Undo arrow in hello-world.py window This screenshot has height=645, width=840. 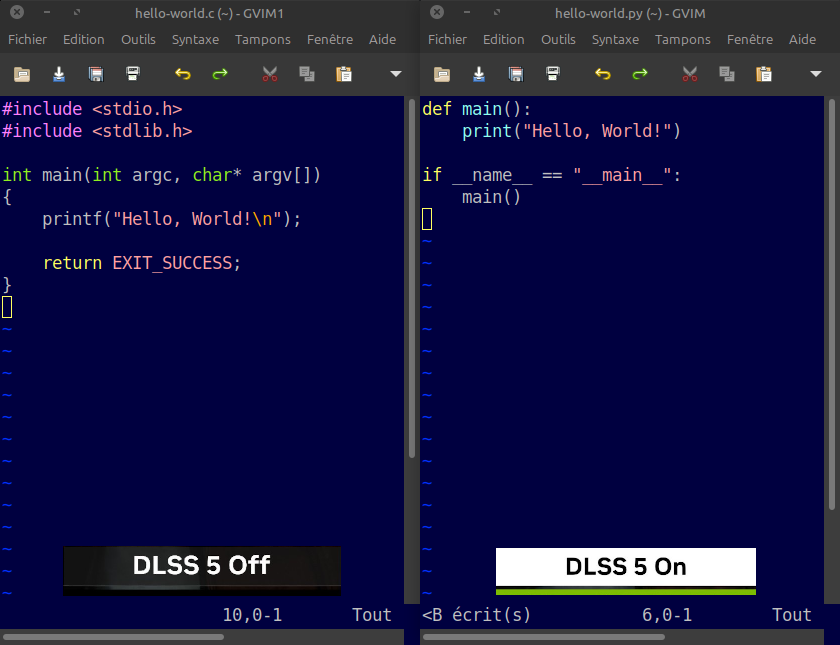603,74
